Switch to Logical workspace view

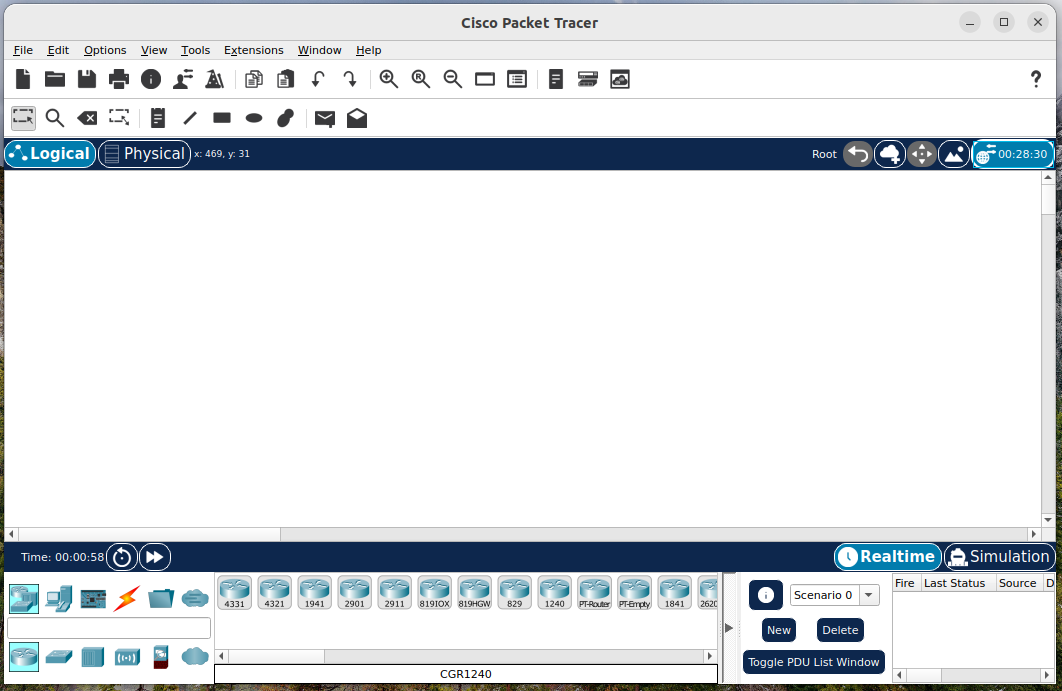50,154
